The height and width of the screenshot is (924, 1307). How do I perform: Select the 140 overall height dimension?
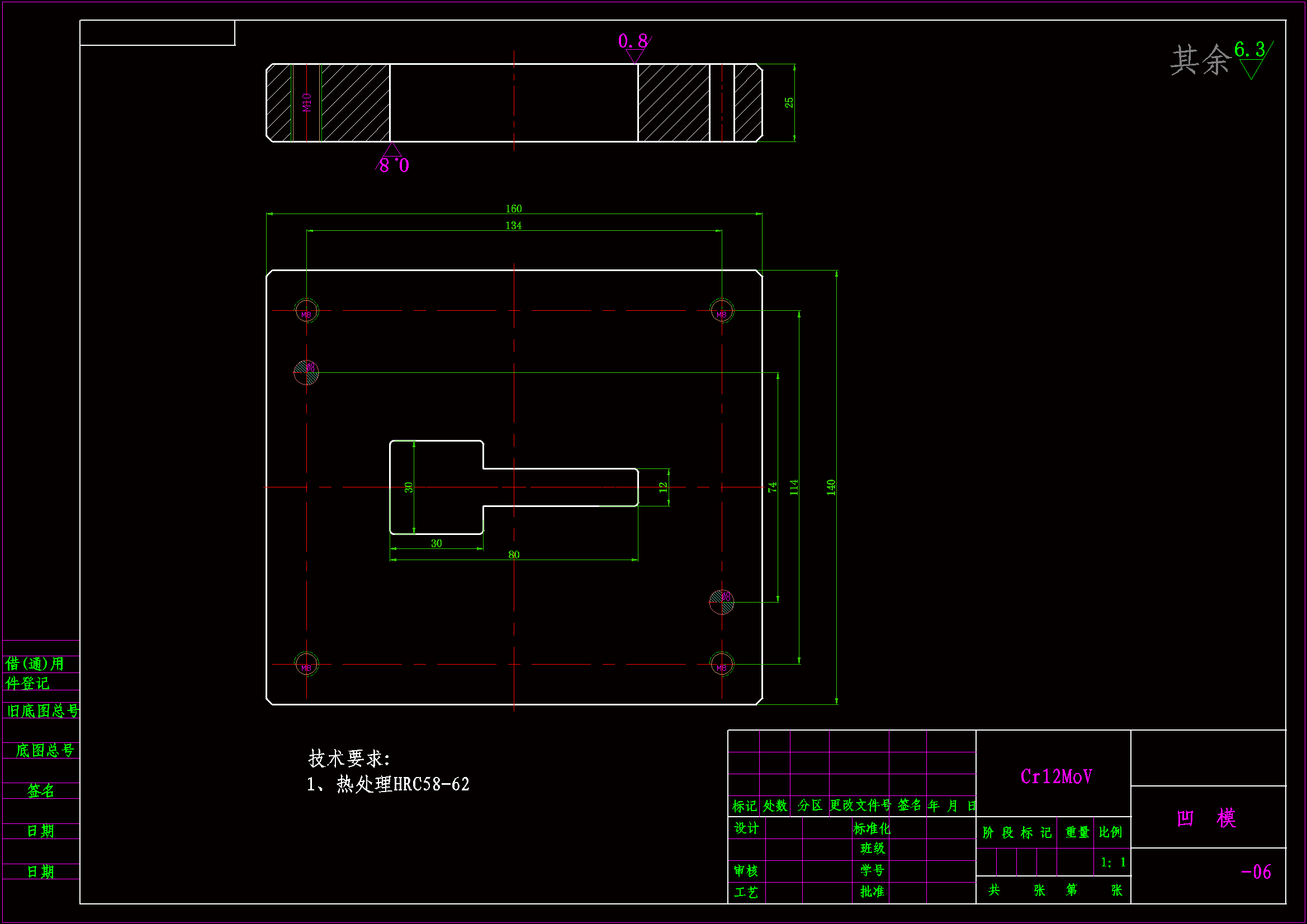click(x=831, y=487)
